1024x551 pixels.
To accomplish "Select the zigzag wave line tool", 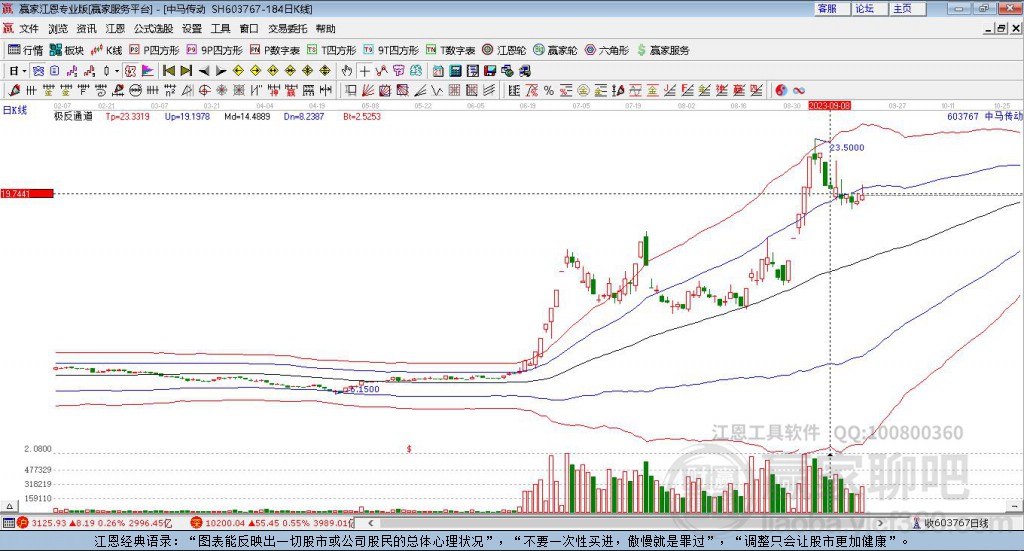I will 437,90.
